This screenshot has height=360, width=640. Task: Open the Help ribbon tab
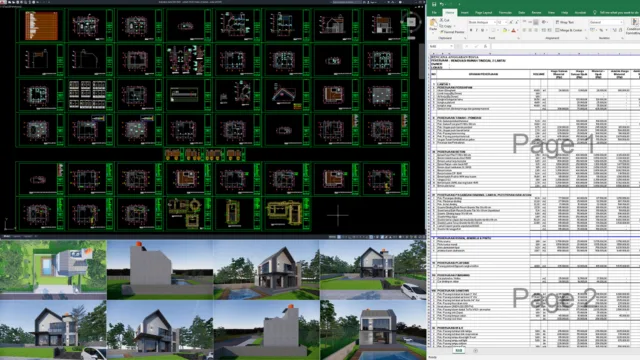tap(564, 13)
